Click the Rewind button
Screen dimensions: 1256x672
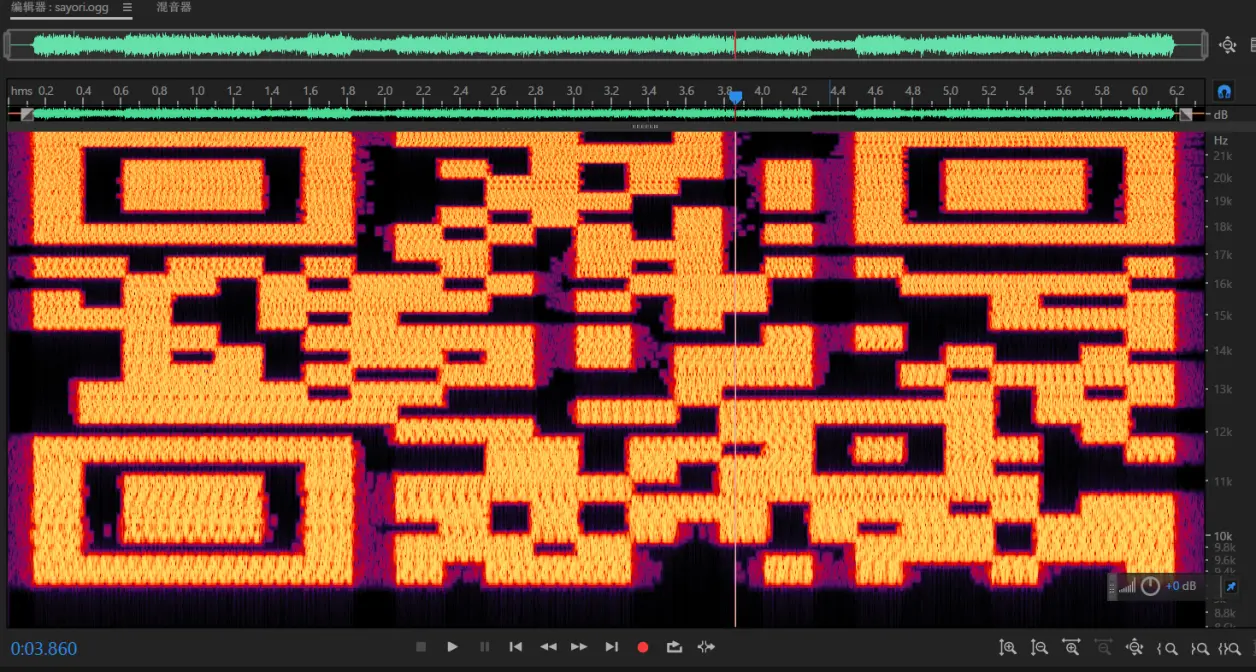pyautogui.click(x=548, y=647)
